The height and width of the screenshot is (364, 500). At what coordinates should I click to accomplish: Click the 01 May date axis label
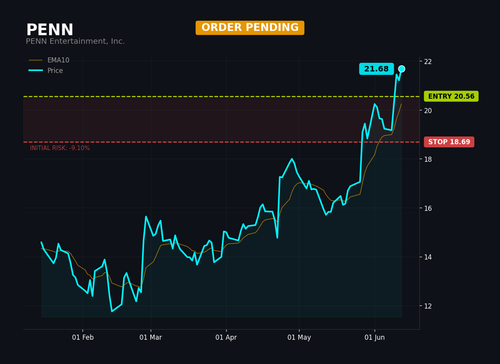pos(299,337)
